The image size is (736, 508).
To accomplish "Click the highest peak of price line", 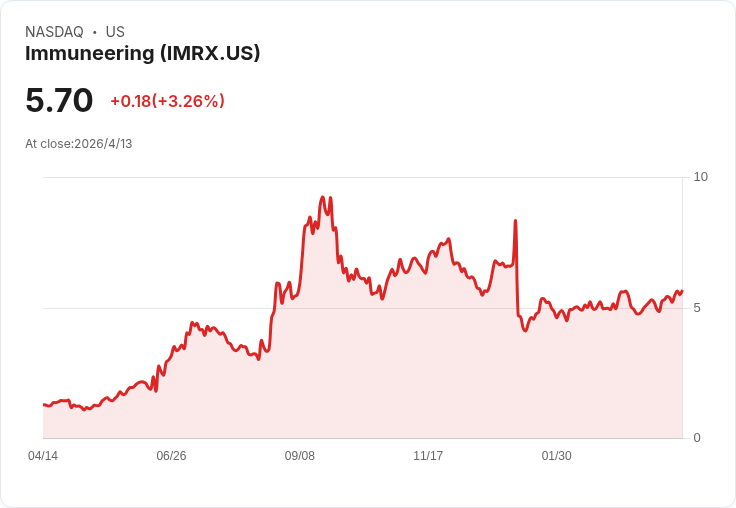I will click(322, 197).
